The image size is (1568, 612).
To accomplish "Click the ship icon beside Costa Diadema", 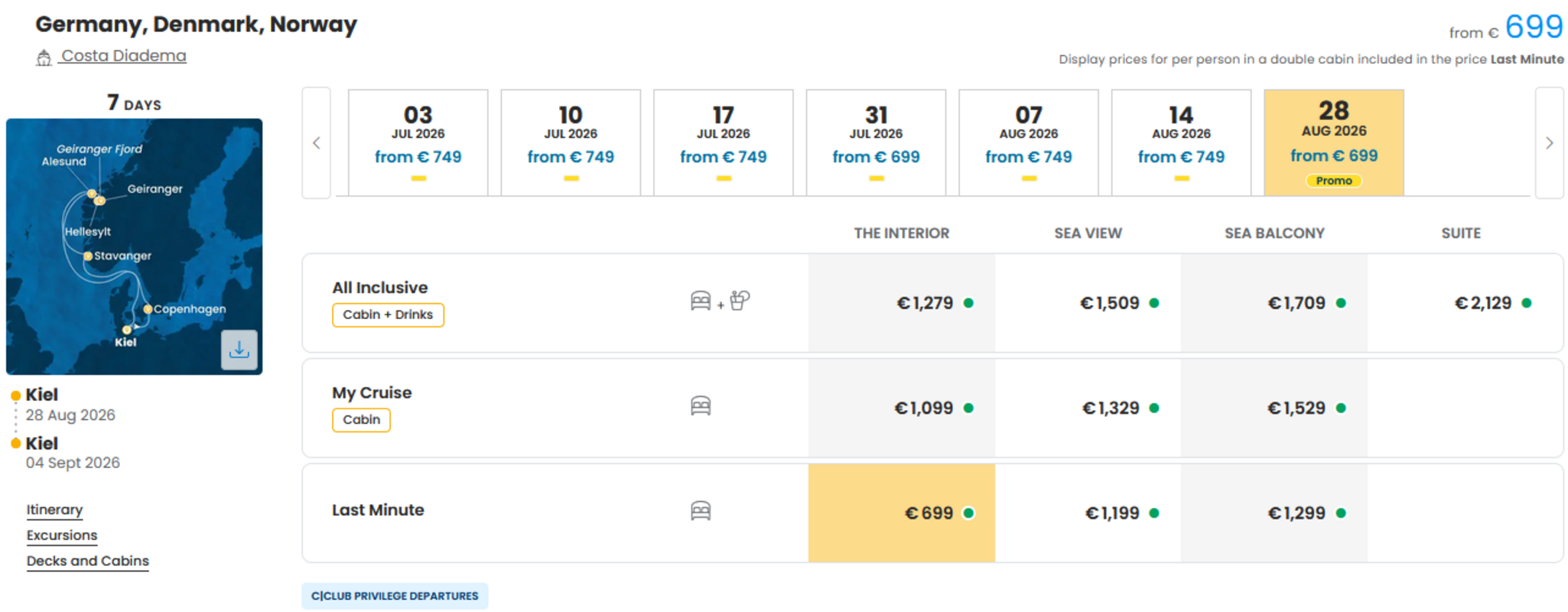I will pos(44,57).
